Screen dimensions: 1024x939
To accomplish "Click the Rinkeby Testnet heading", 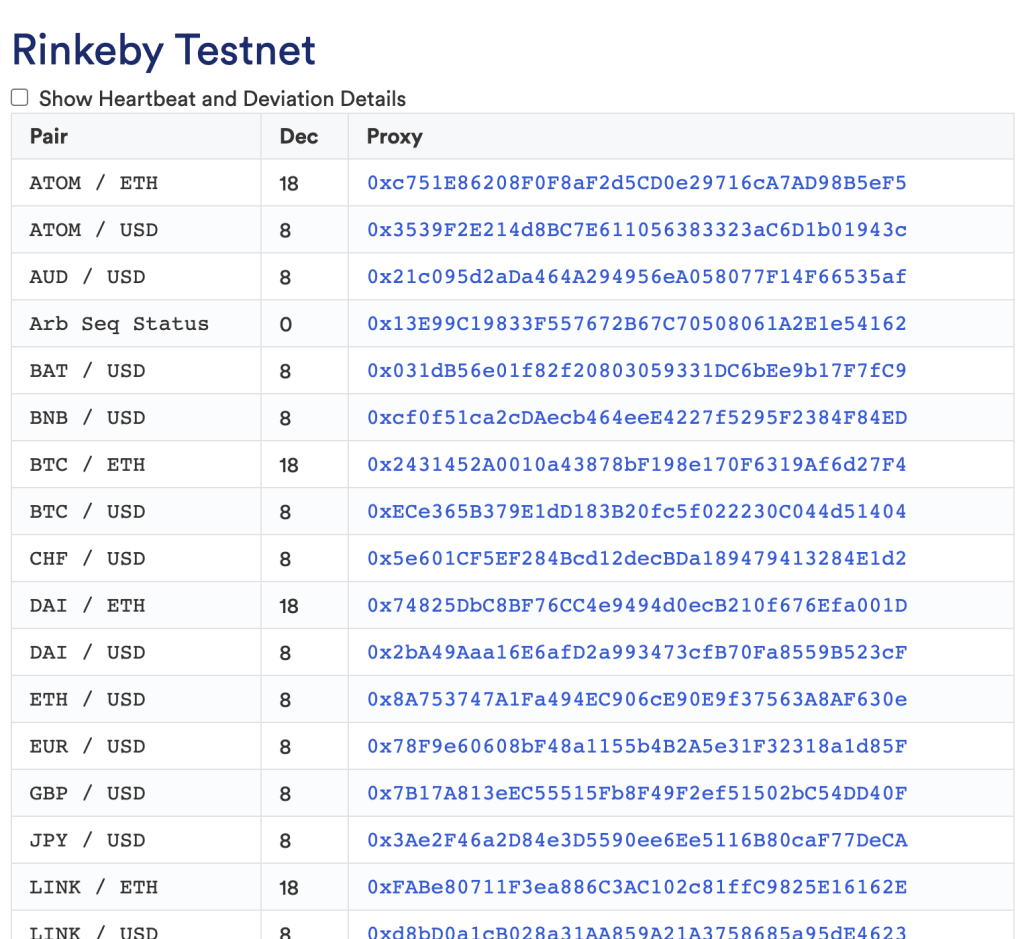I will (164, 50).
